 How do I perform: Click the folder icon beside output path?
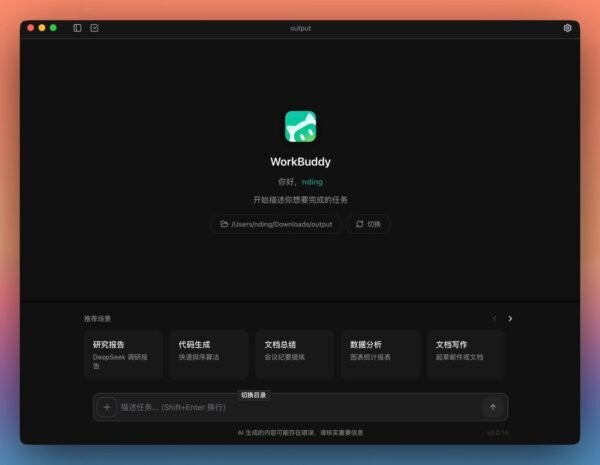224,224
